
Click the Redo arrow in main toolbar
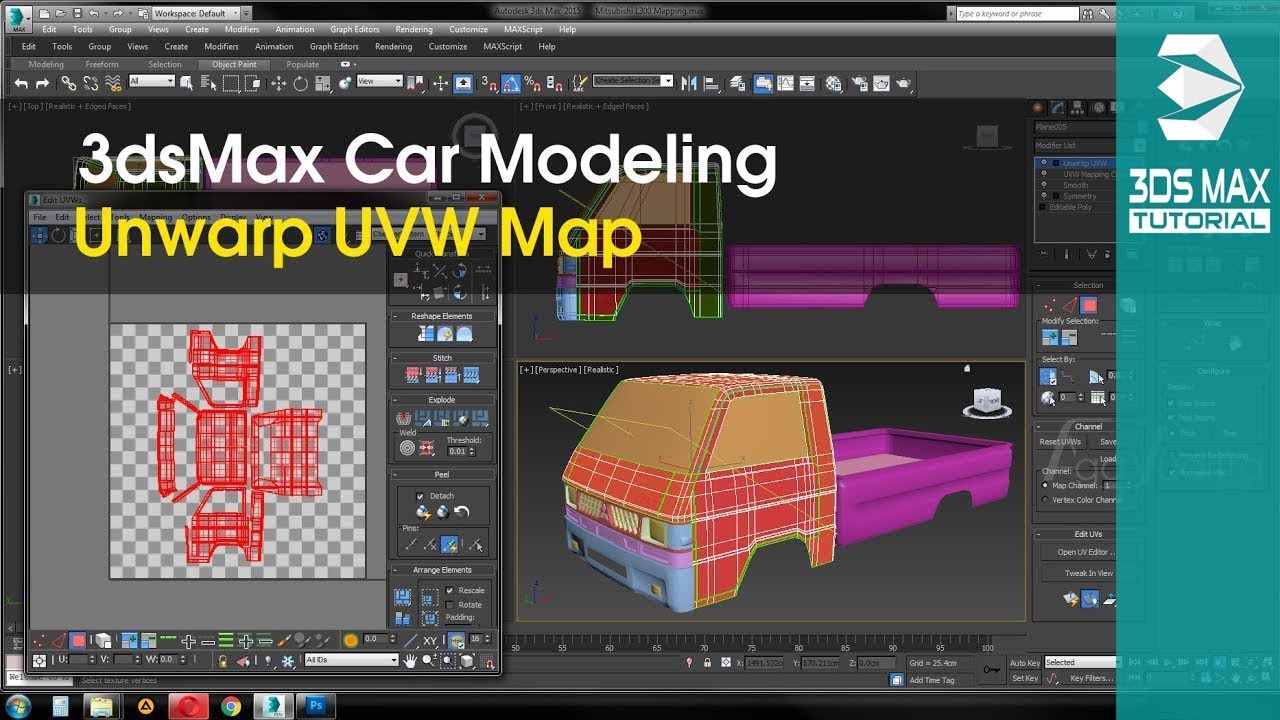click(40, 83)
